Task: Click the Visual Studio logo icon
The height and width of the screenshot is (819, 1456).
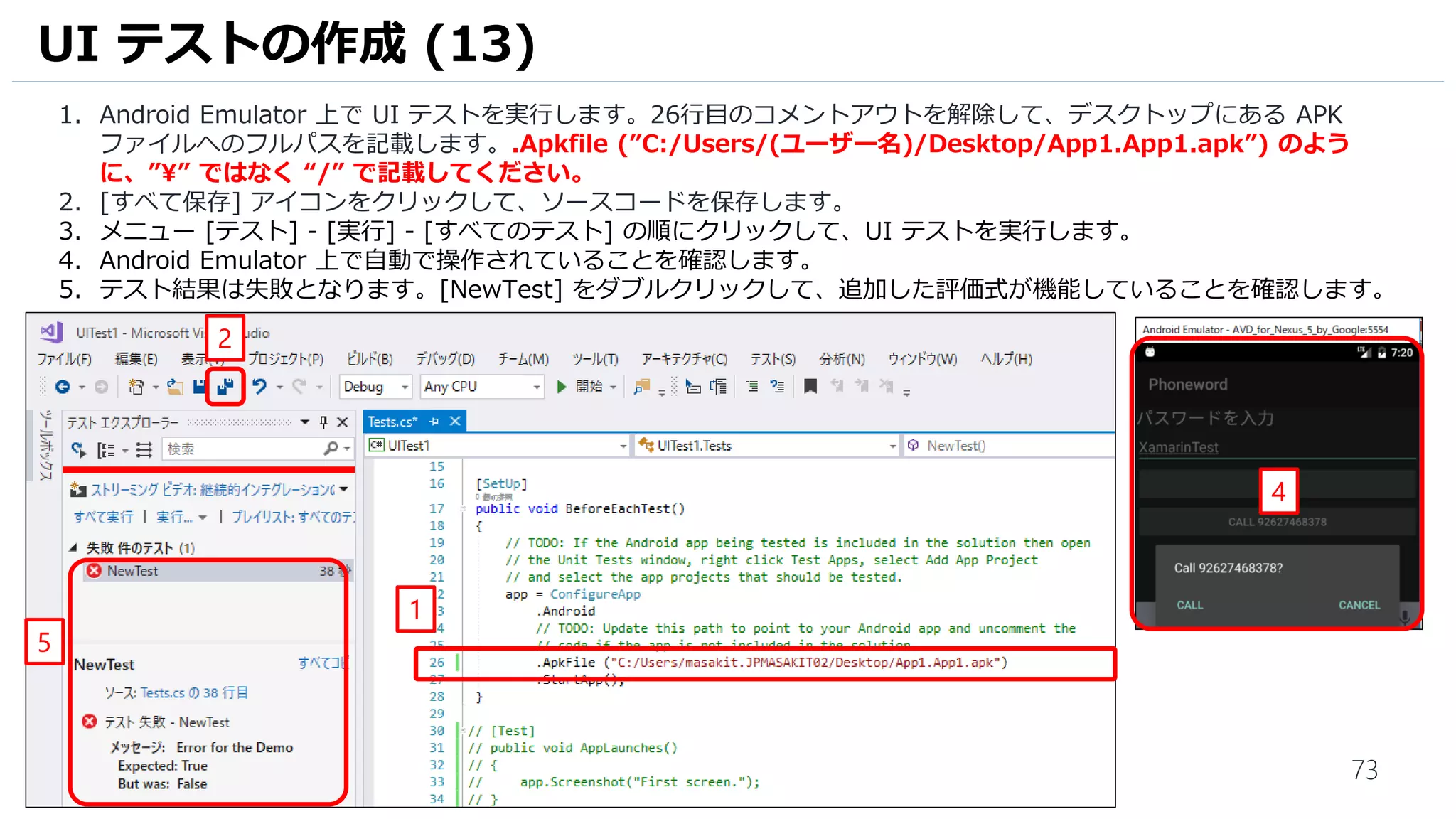Action: point(51,332)
